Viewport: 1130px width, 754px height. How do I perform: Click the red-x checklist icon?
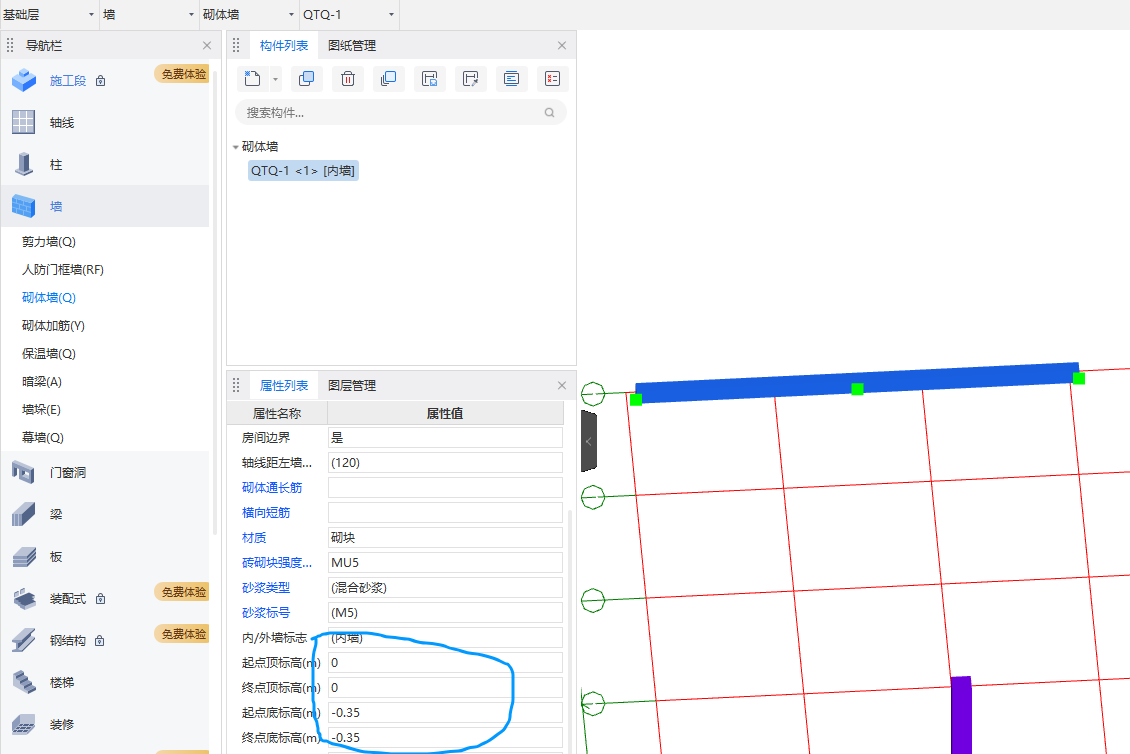553,79
